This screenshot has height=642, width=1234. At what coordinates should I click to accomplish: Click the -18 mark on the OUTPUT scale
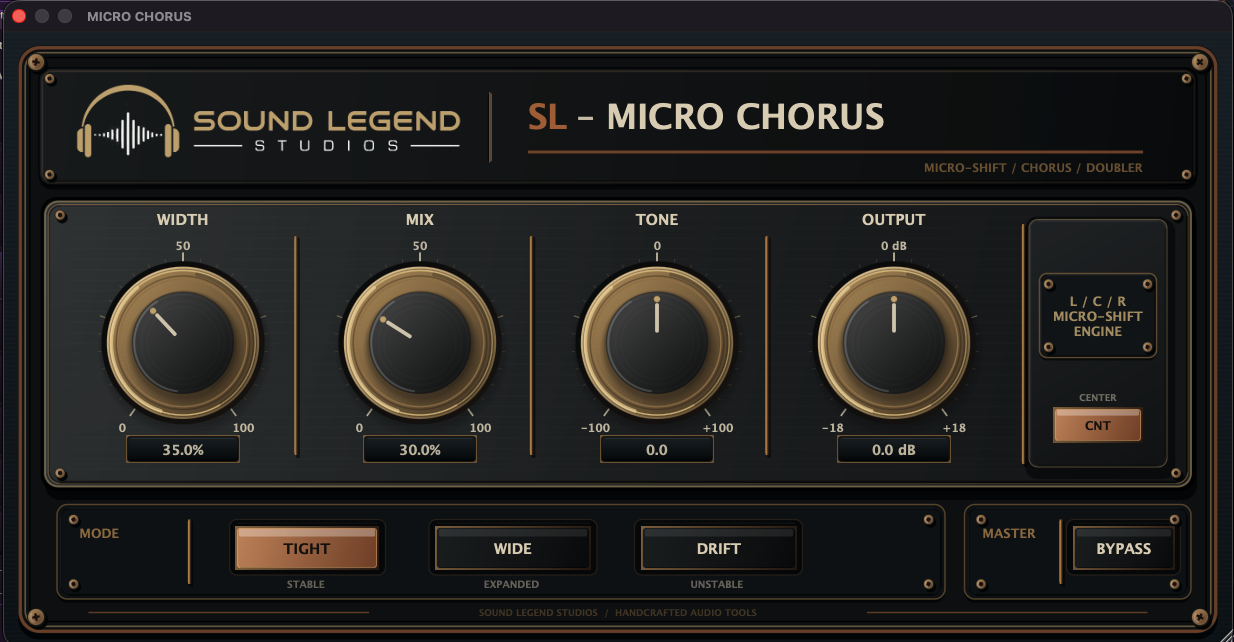coord(834,428)
